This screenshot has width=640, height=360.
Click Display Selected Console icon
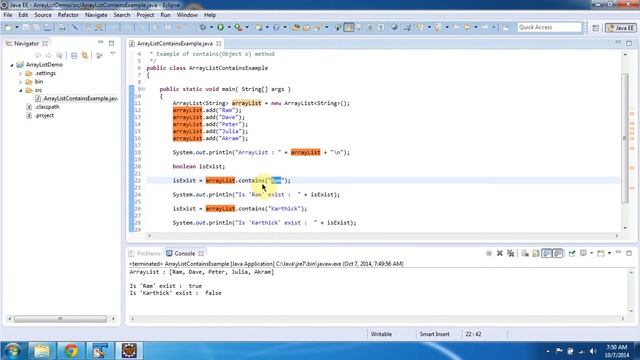[x=583, y=253]
